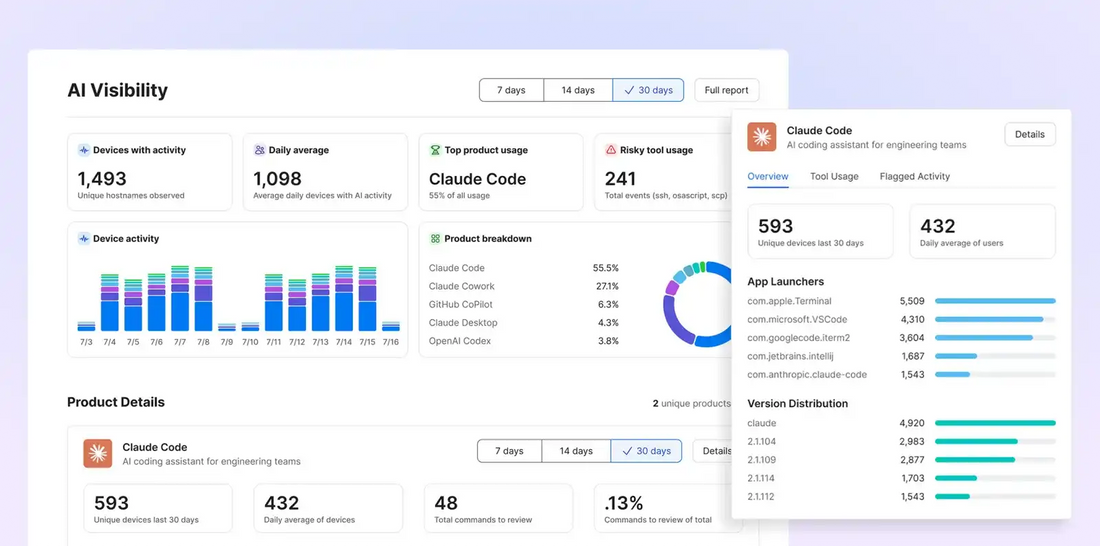Click the com.anthropic.claude-code launcher row
The image size is (1100, 546).
[901, 375]
